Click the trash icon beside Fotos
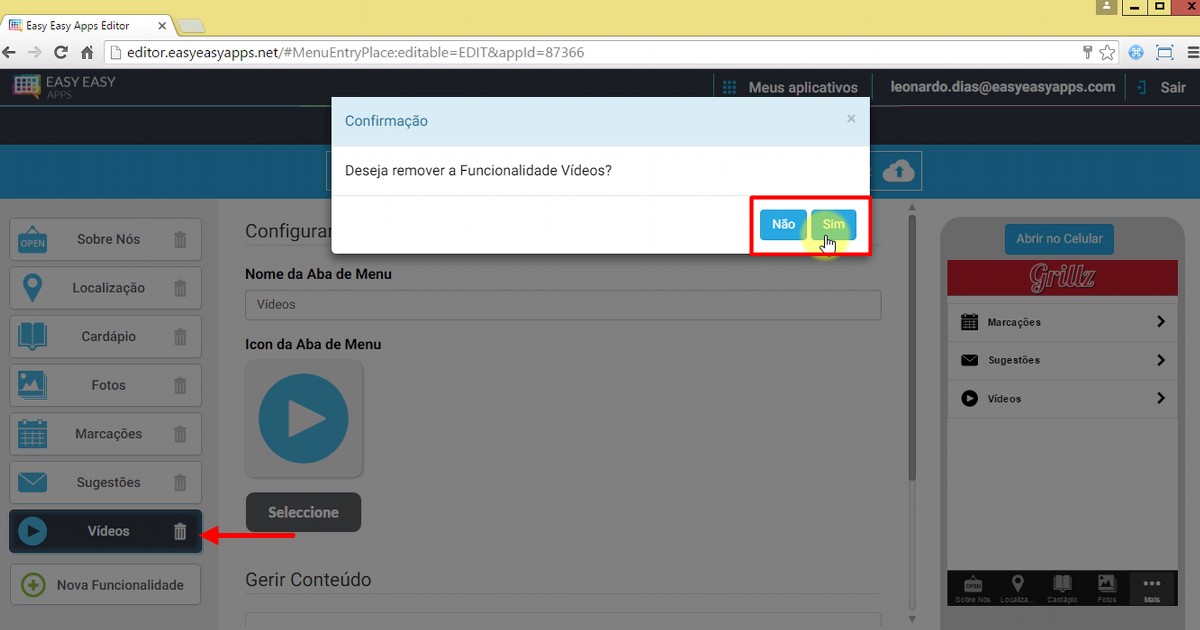This screenshot has width=1200, height=630. coord(180,386)
